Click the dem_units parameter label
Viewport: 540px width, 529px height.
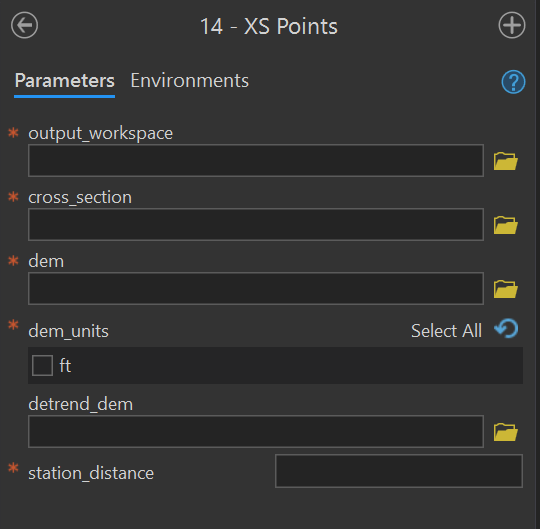[x=68, y=331]
